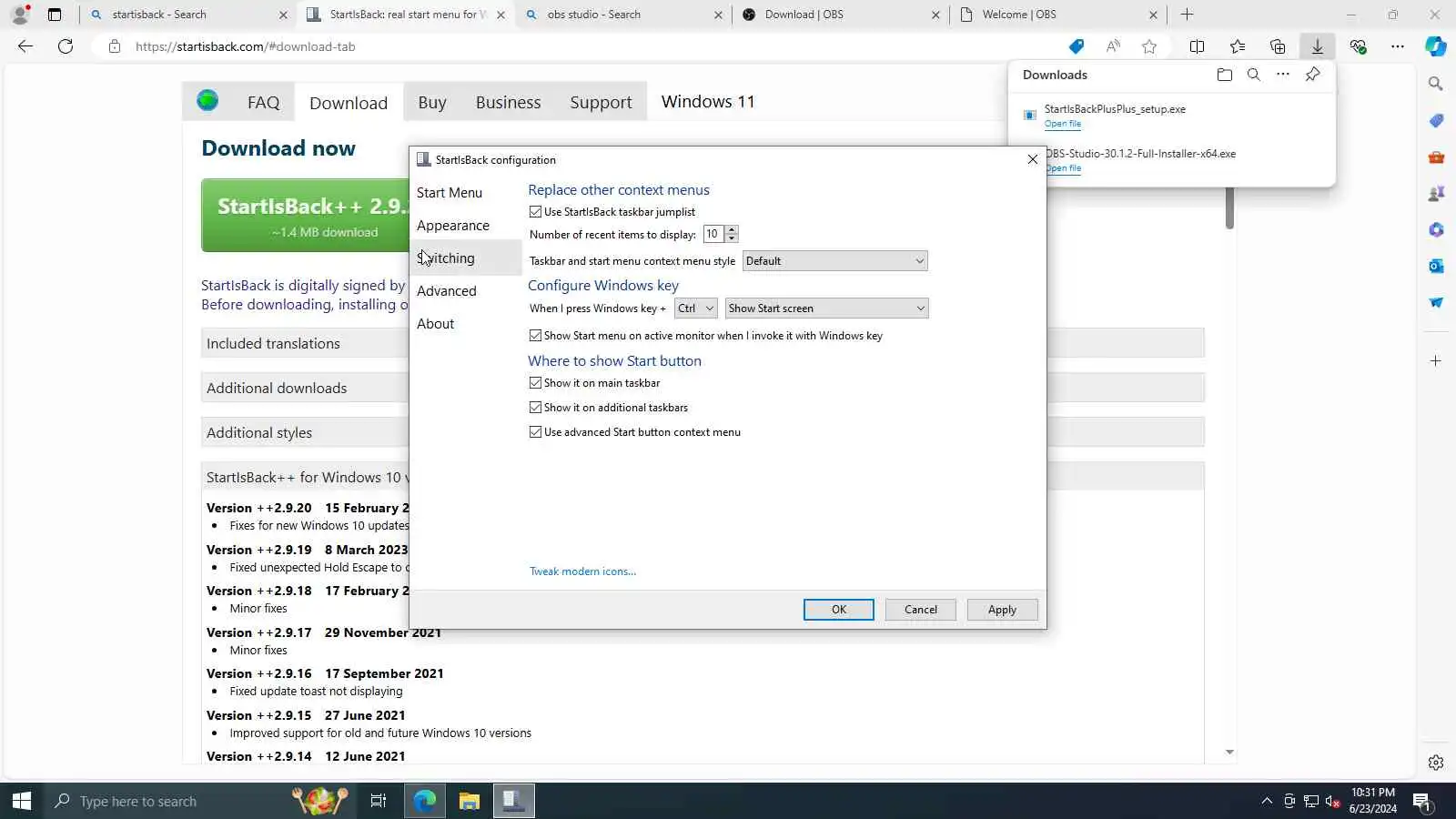Click OK in StartIsBack configuration
The width and height of the screenshot is (1456, 819).
click(x=839, y=610)
